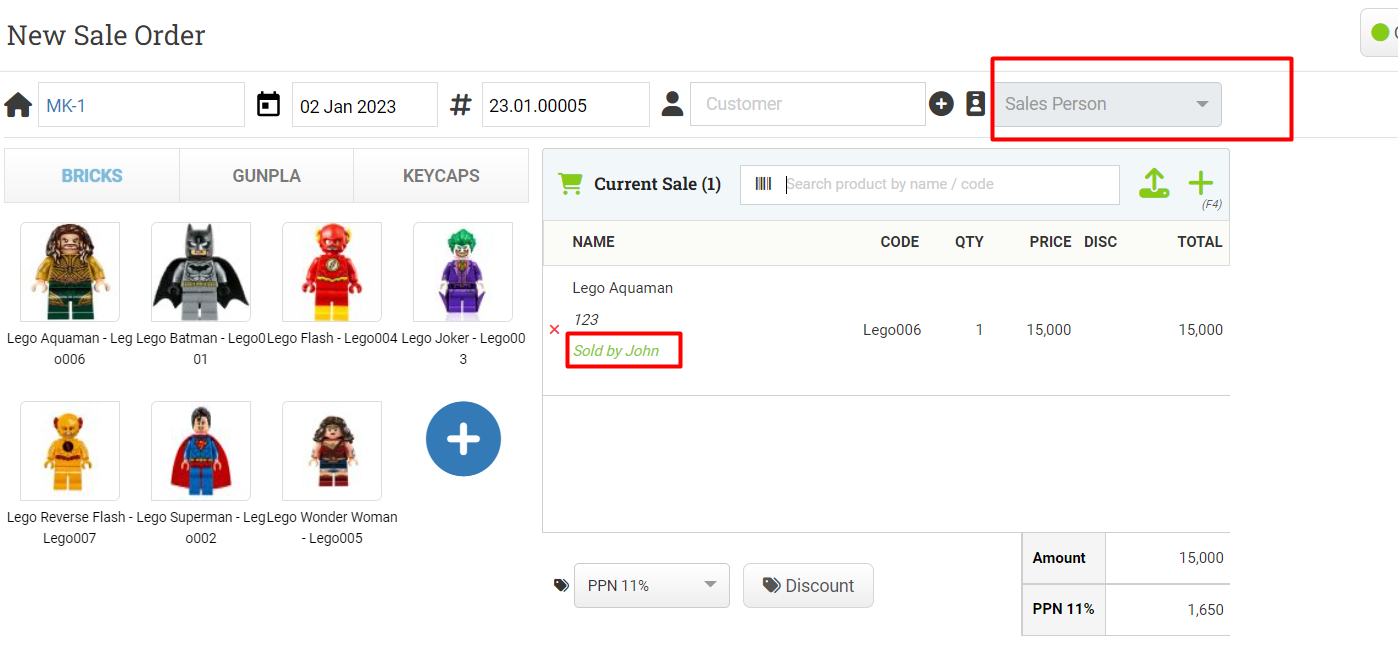Click the Lego006 code cell

point(892,330)
